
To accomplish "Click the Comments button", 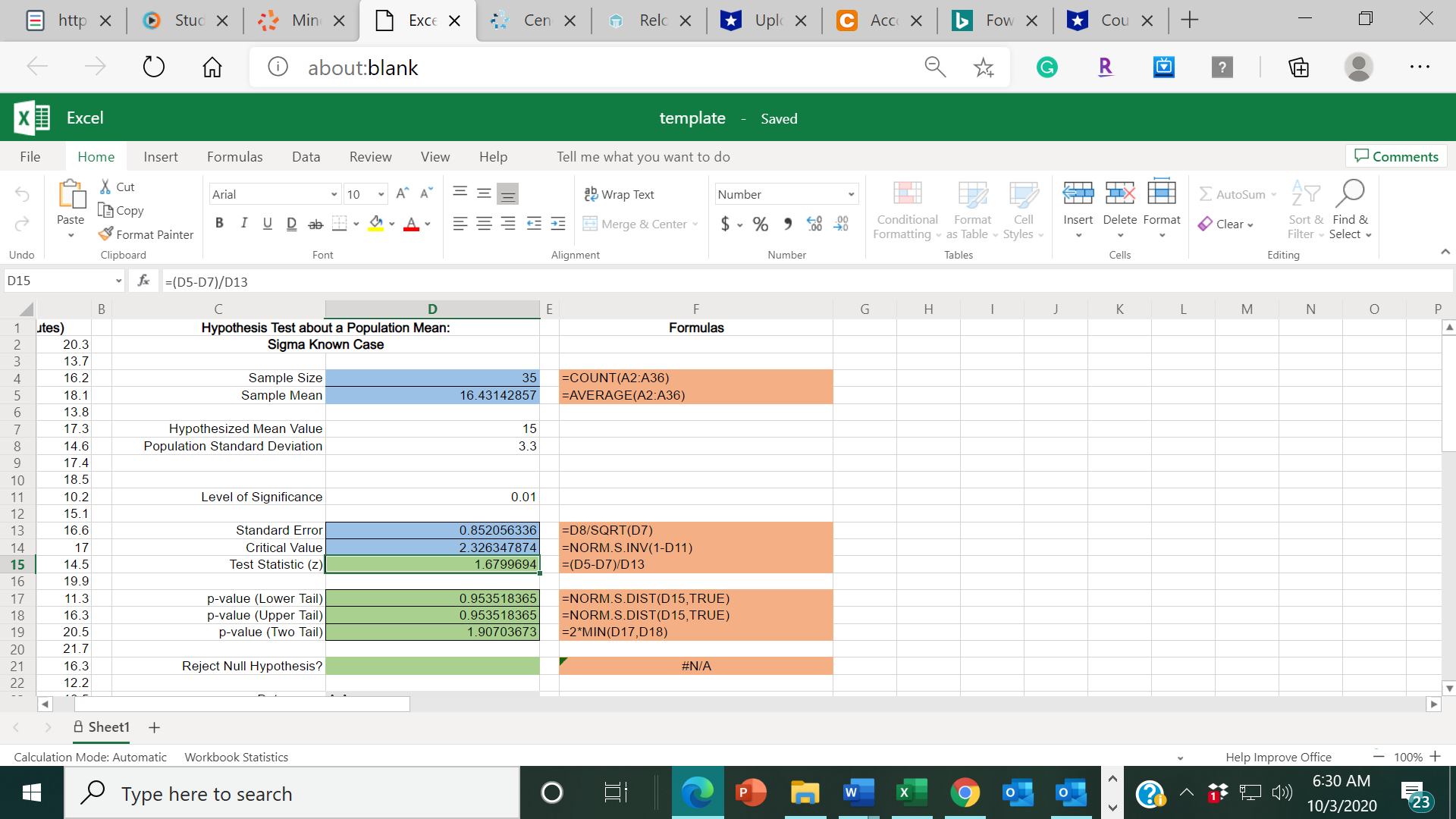I will point(1396,156).
